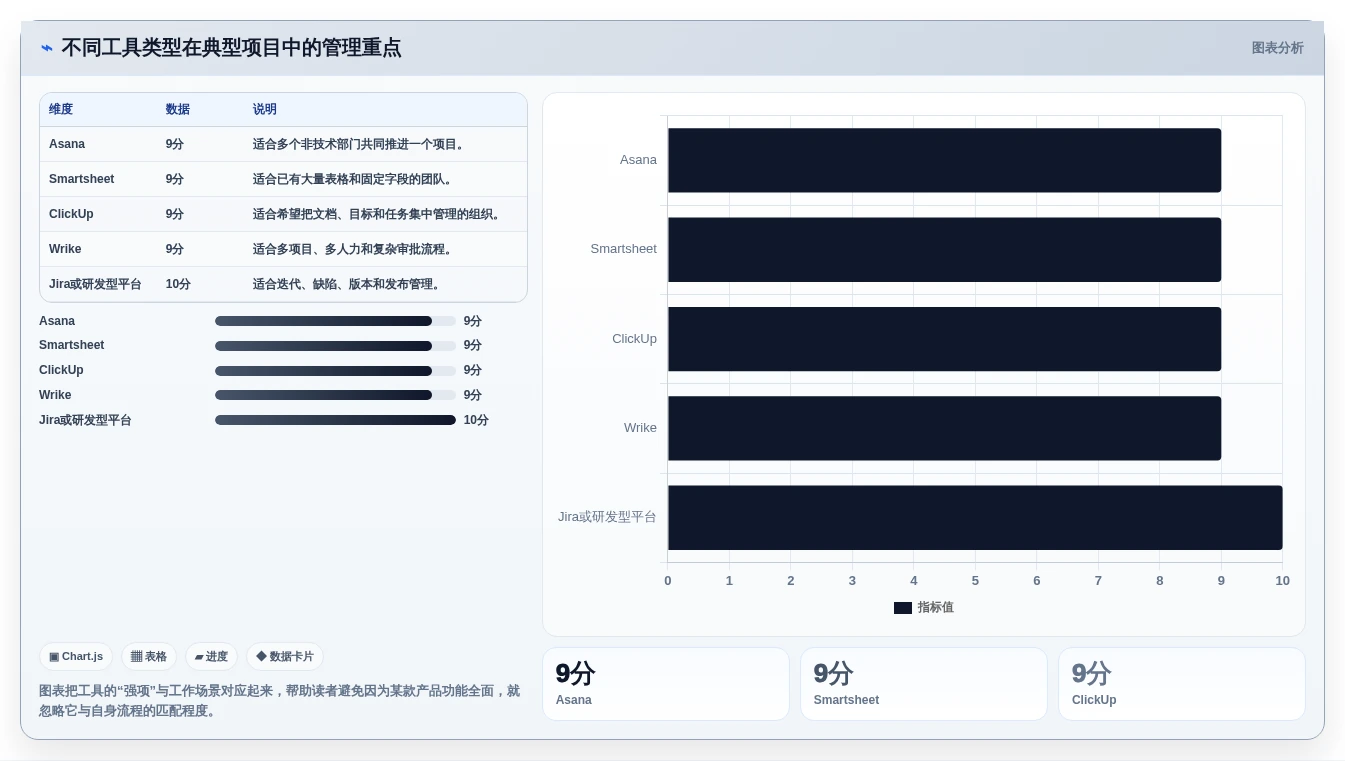Click the 指标值 legend label

936,608
